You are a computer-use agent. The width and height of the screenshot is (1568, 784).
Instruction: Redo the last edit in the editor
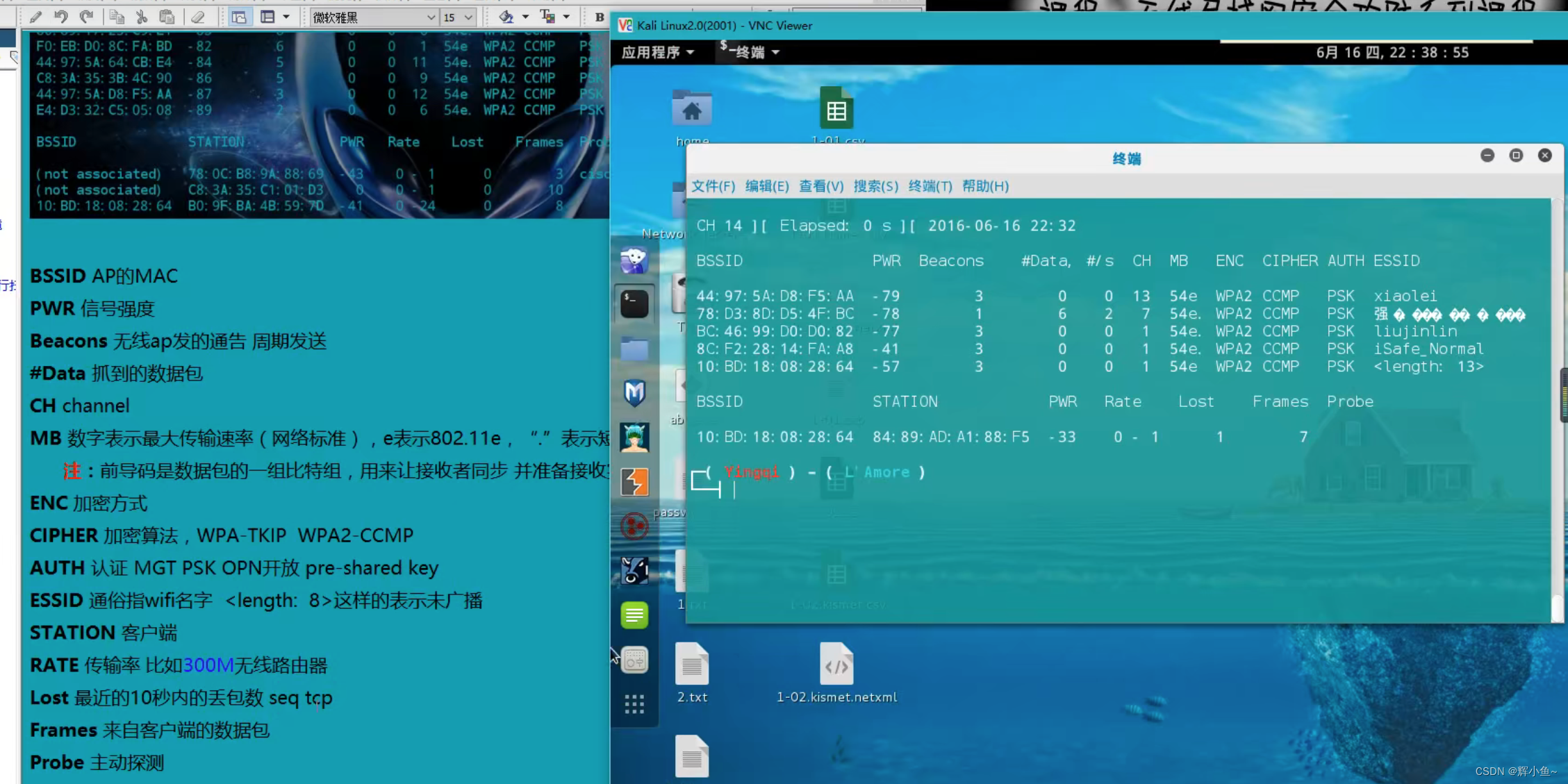(86, 17)
